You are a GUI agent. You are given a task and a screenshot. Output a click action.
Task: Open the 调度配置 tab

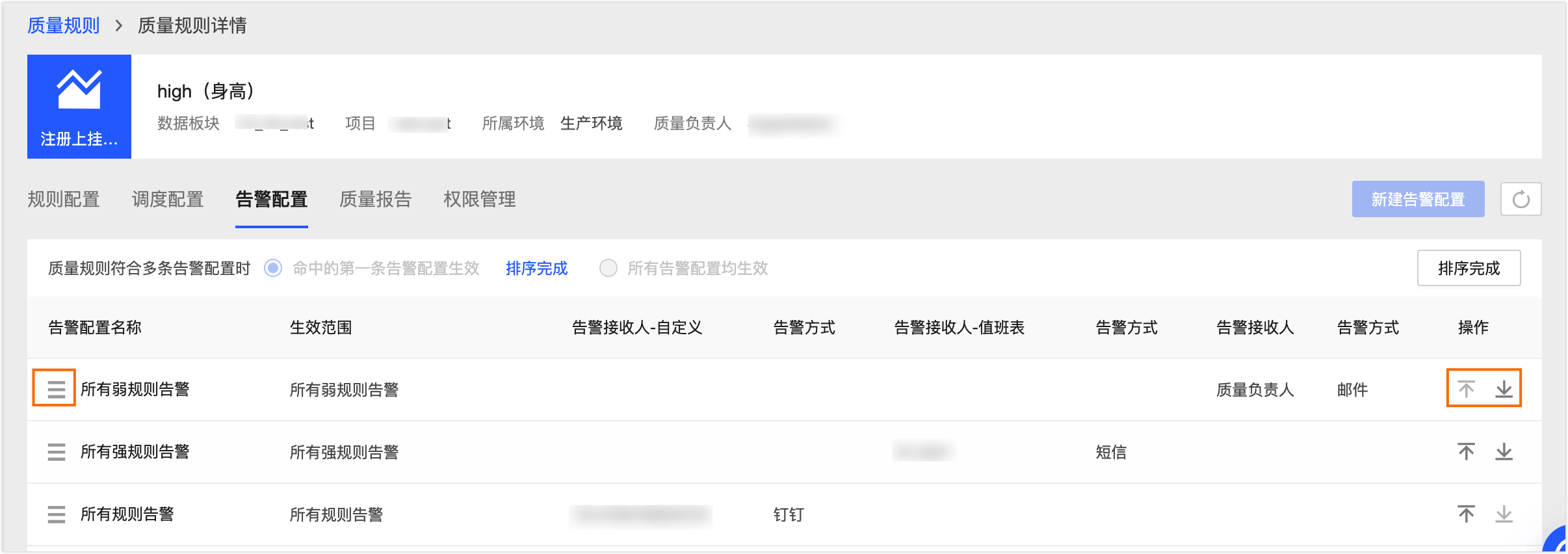[x=168, y=199]
